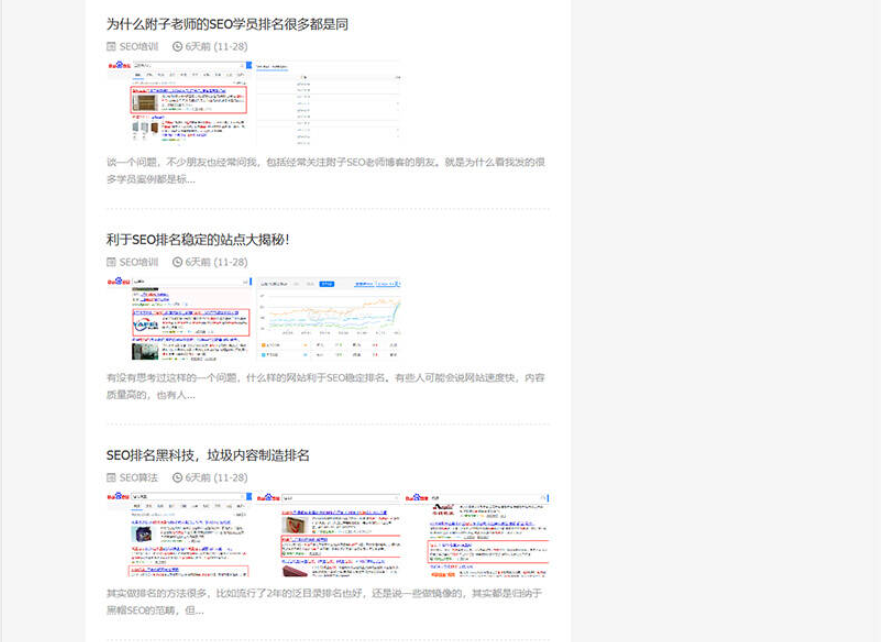Open article SEO排名黑科技，垃圾内容制造排名
The height and width of the screenshot is (642, 881).
(208, 455)
